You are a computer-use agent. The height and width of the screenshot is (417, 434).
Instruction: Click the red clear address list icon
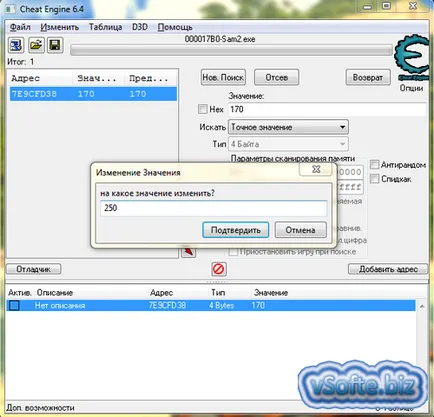(219, 269)
